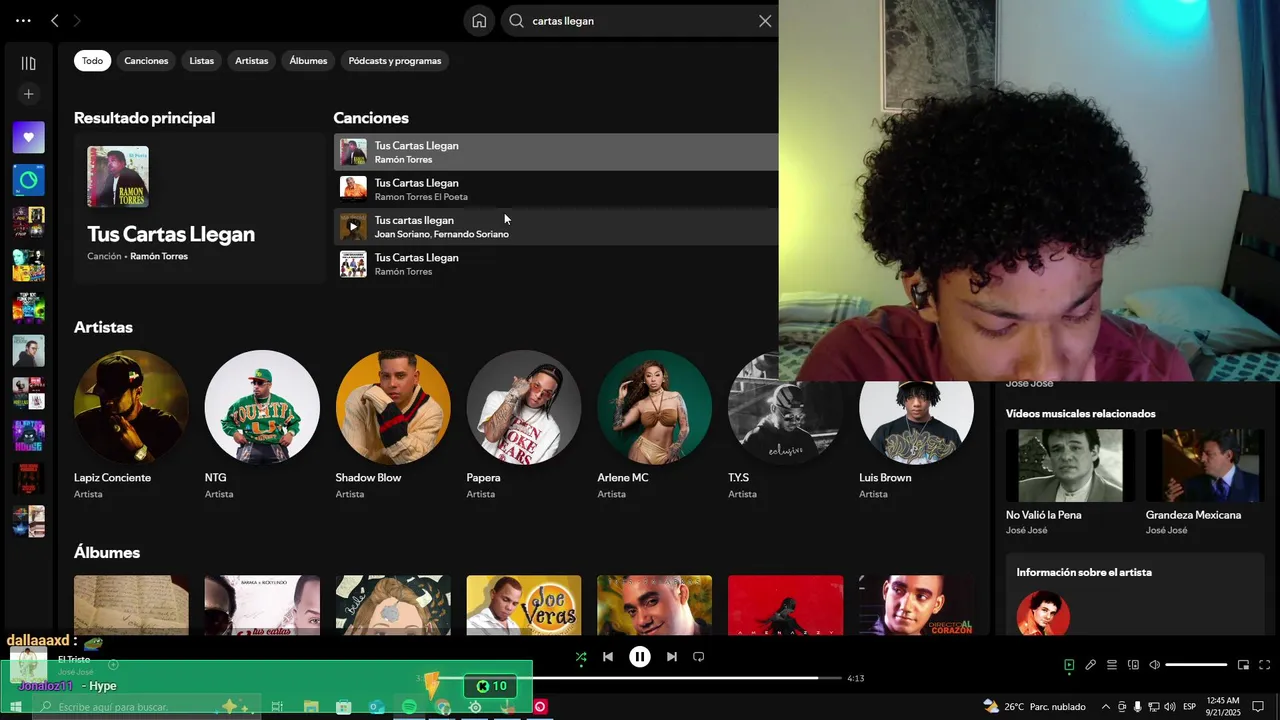Open Ramón Torres link in the top result
Image resolution: width=1280 pixels, height=720 pixels.
(x=159, y=256)
